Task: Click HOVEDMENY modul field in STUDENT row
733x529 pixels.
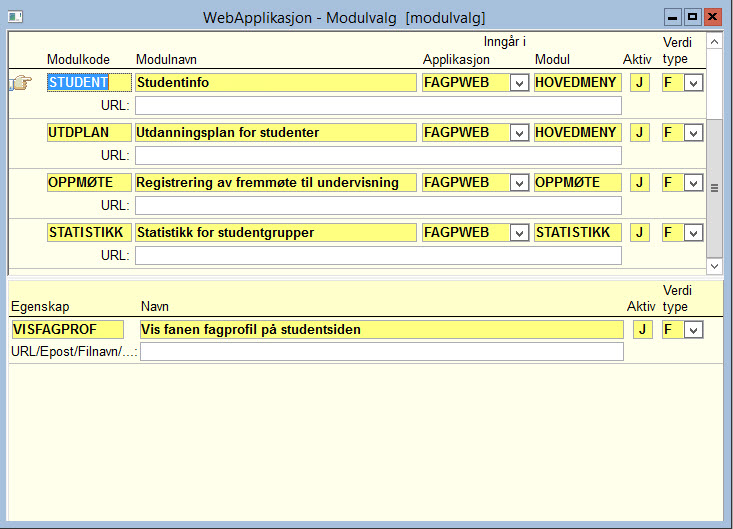Action: [578, 83]
